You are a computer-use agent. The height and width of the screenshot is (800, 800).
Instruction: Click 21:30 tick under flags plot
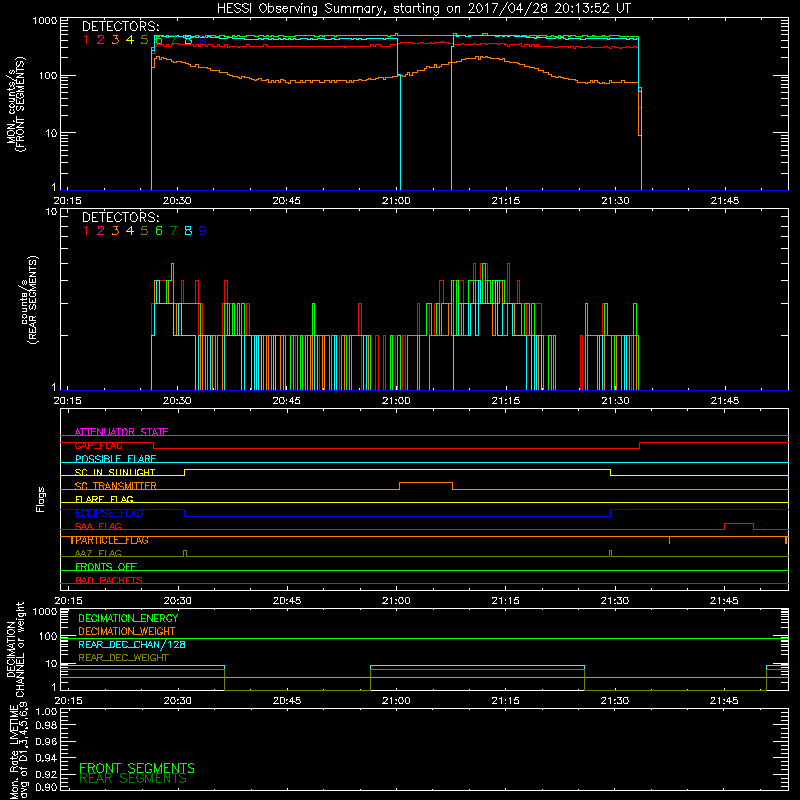point(615,601)
